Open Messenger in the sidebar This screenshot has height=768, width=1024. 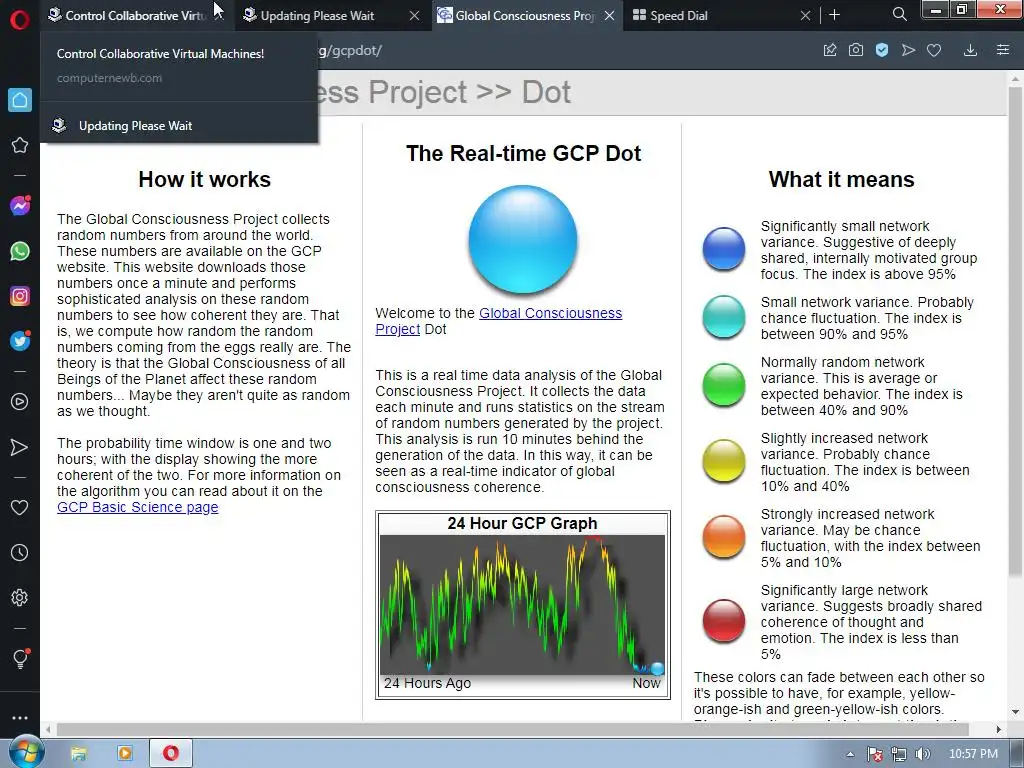[20, 206]
